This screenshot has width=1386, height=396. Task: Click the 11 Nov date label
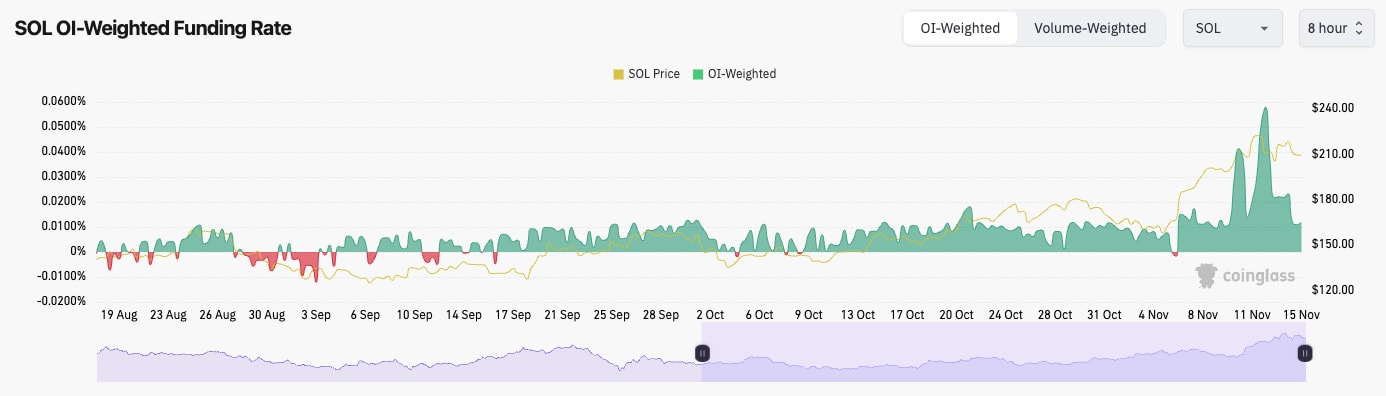click(x=1252, y=315)
